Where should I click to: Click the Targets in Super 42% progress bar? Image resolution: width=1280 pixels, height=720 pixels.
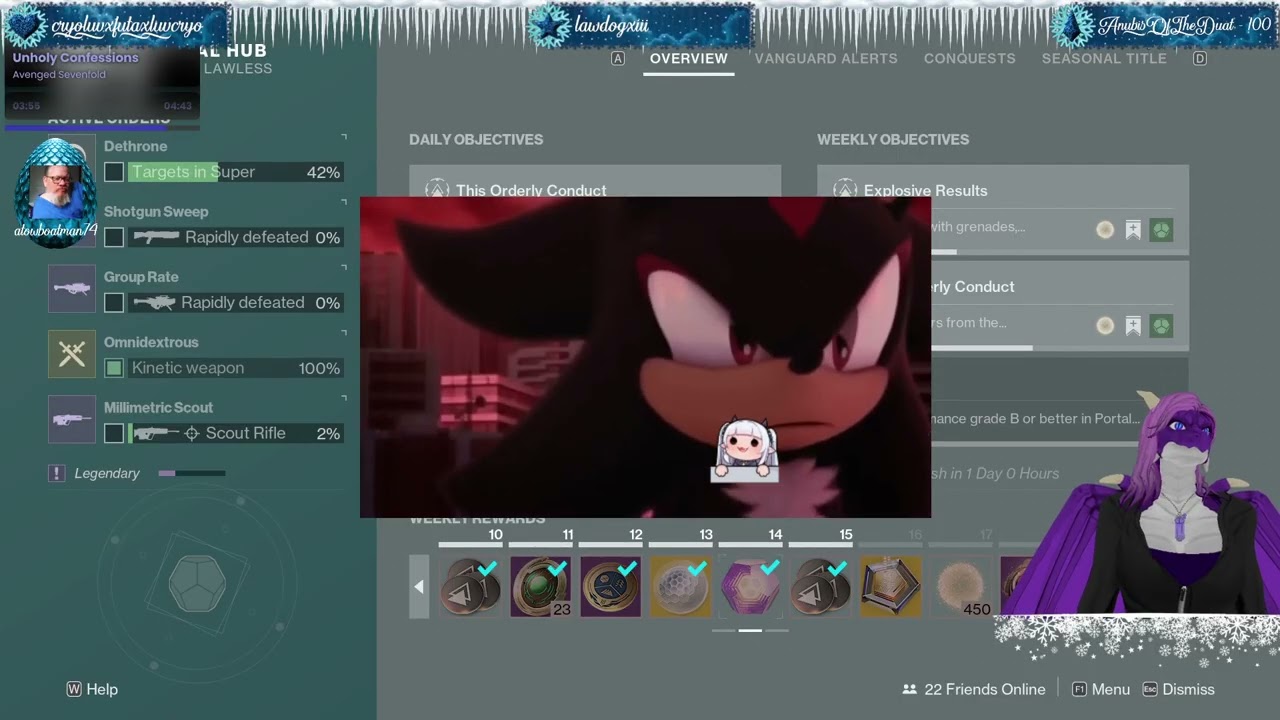(236, 172)
